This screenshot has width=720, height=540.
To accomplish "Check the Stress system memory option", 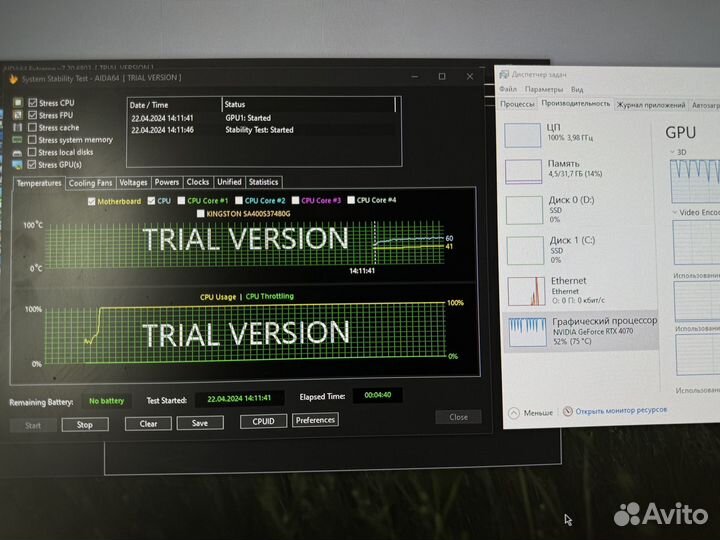I will [x=32, y=140].
